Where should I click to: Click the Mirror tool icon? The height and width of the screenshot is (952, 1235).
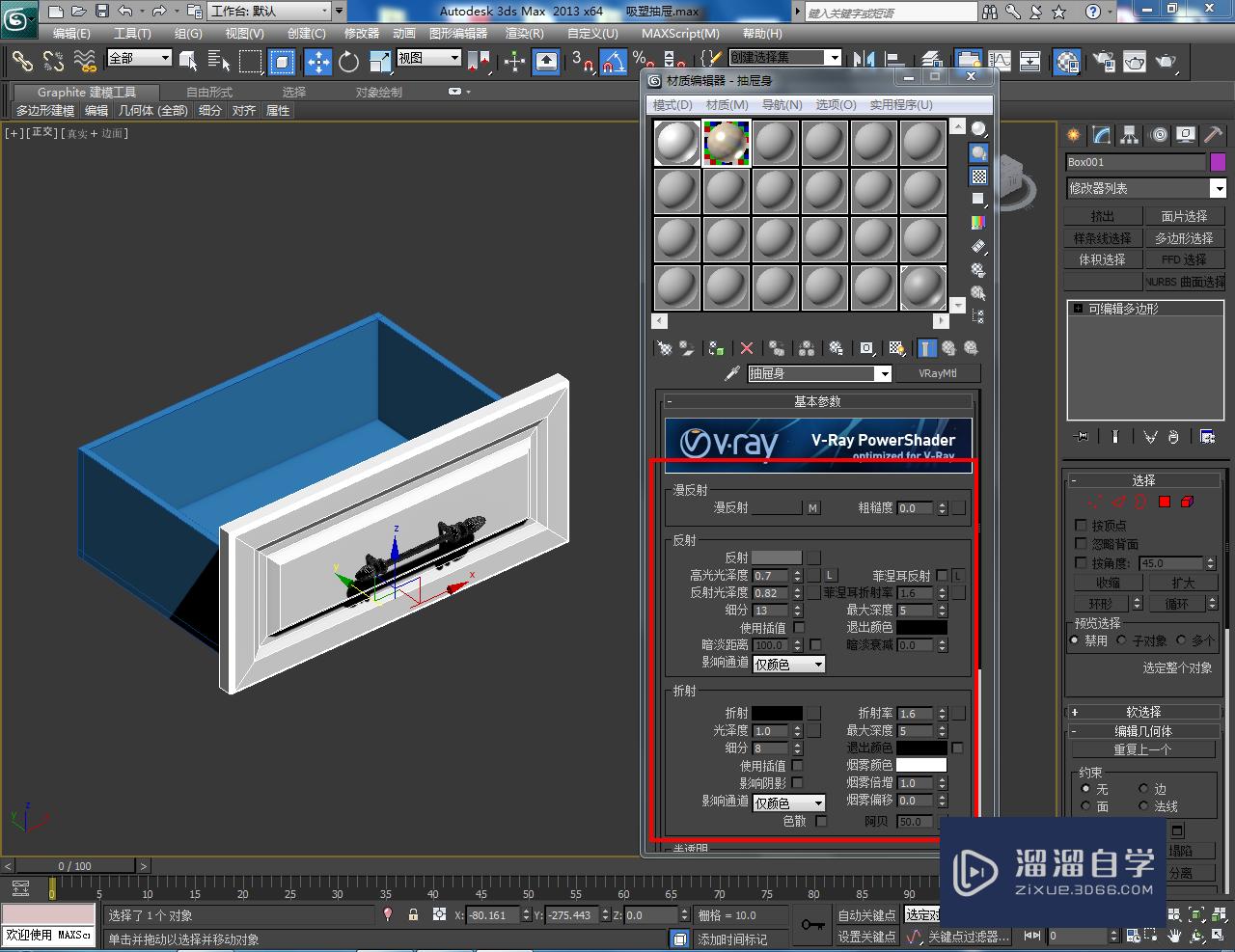(864, 62)
